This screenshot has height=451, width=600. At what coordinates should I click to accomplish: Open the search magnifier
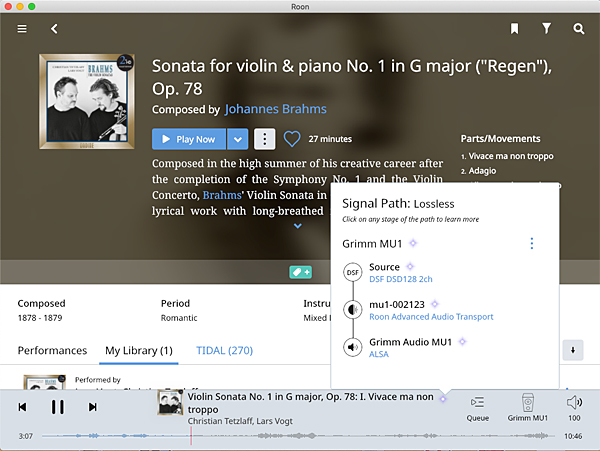coord(579,29)
